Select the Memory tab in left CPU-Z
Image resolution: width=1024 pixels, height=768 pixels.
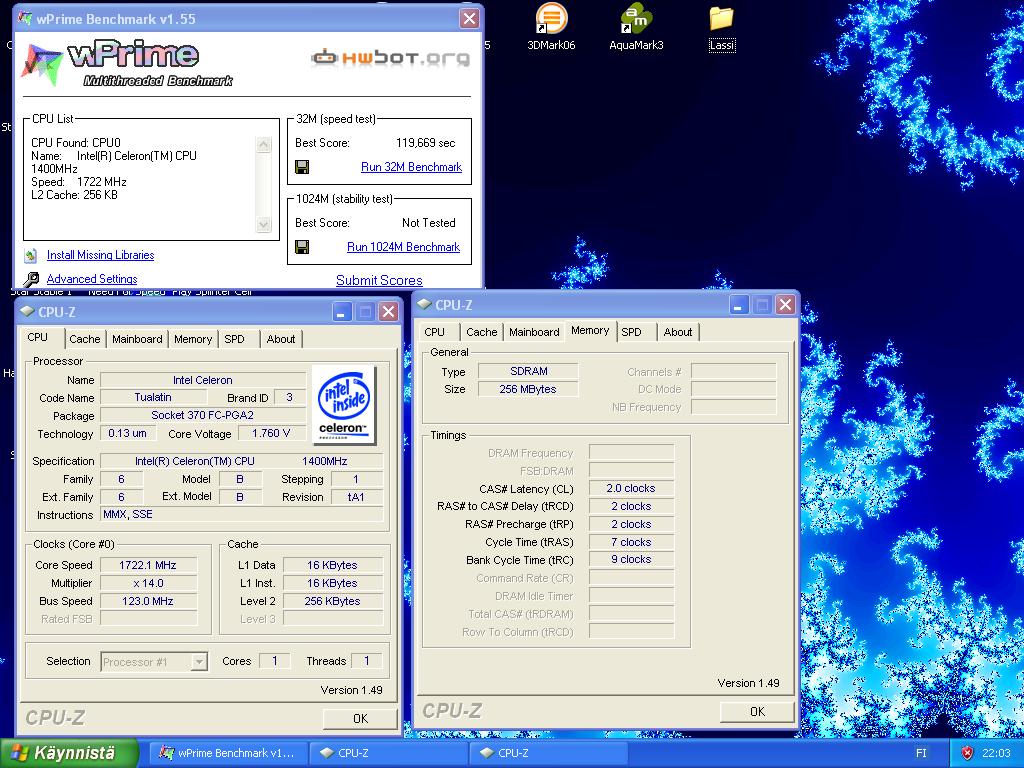pyautogui.click(x=193, y=340)
